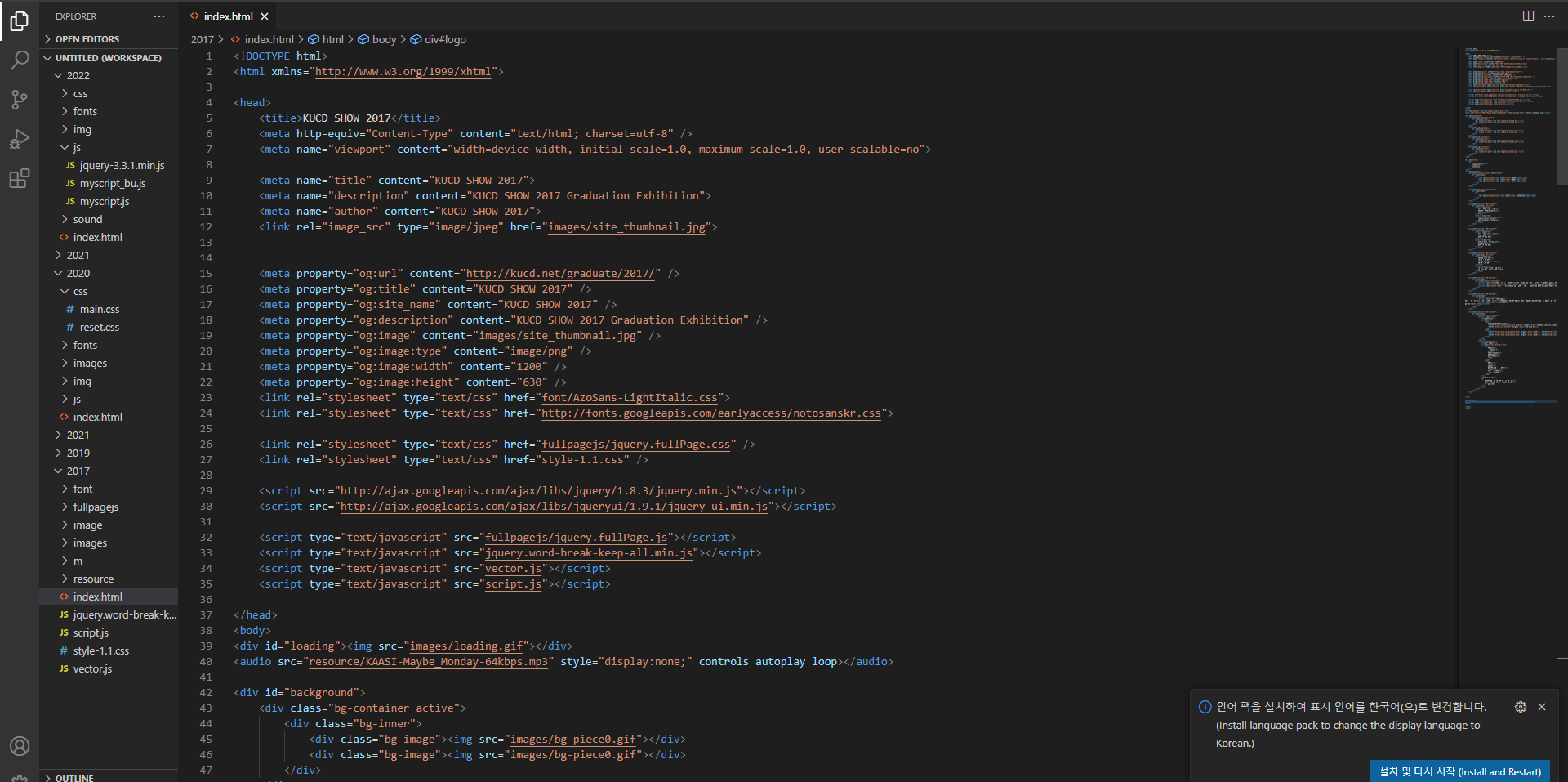
Task: Open the Accounts menu icon
Action: (20, 746)
